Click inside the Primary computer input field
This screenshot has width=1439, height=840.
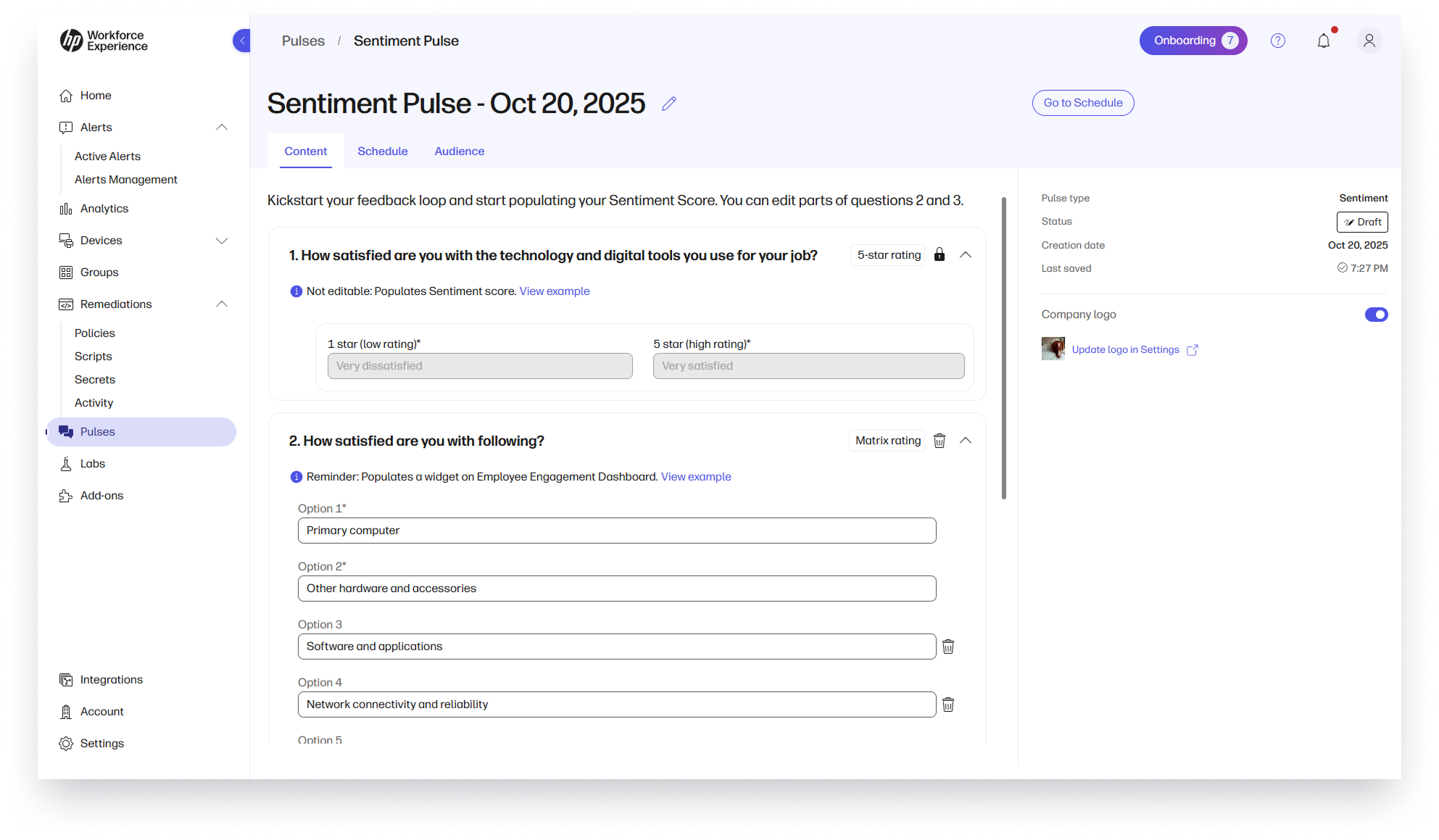(x=616, y=530)
